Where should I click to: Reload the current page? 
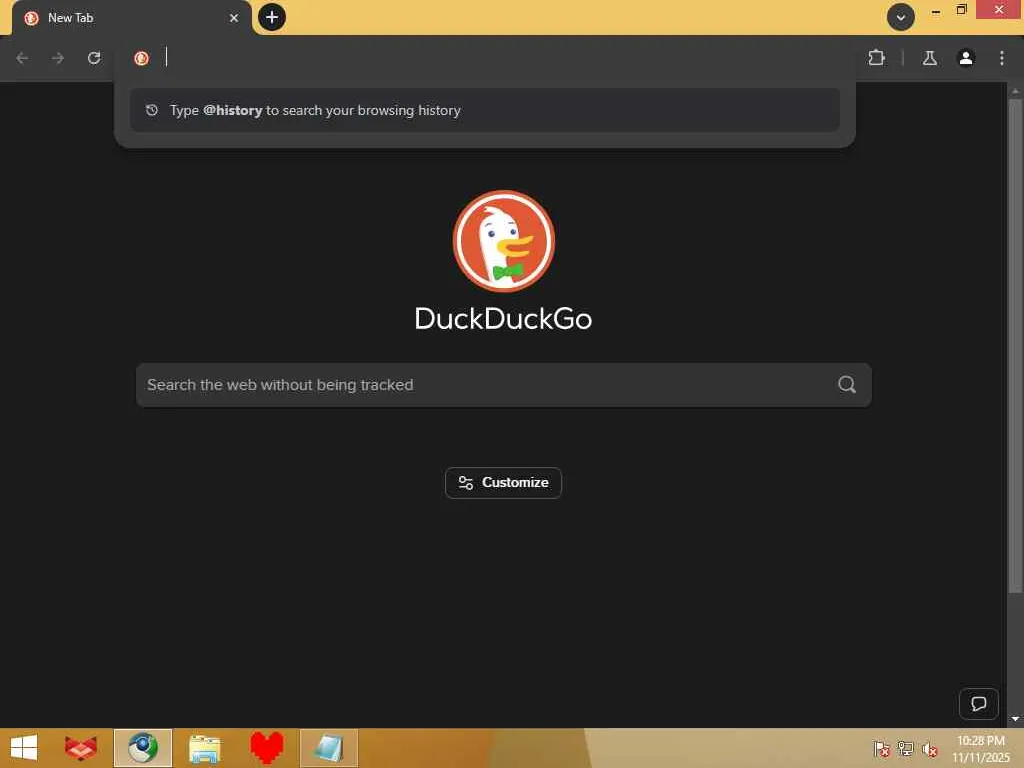click(94, 58)
